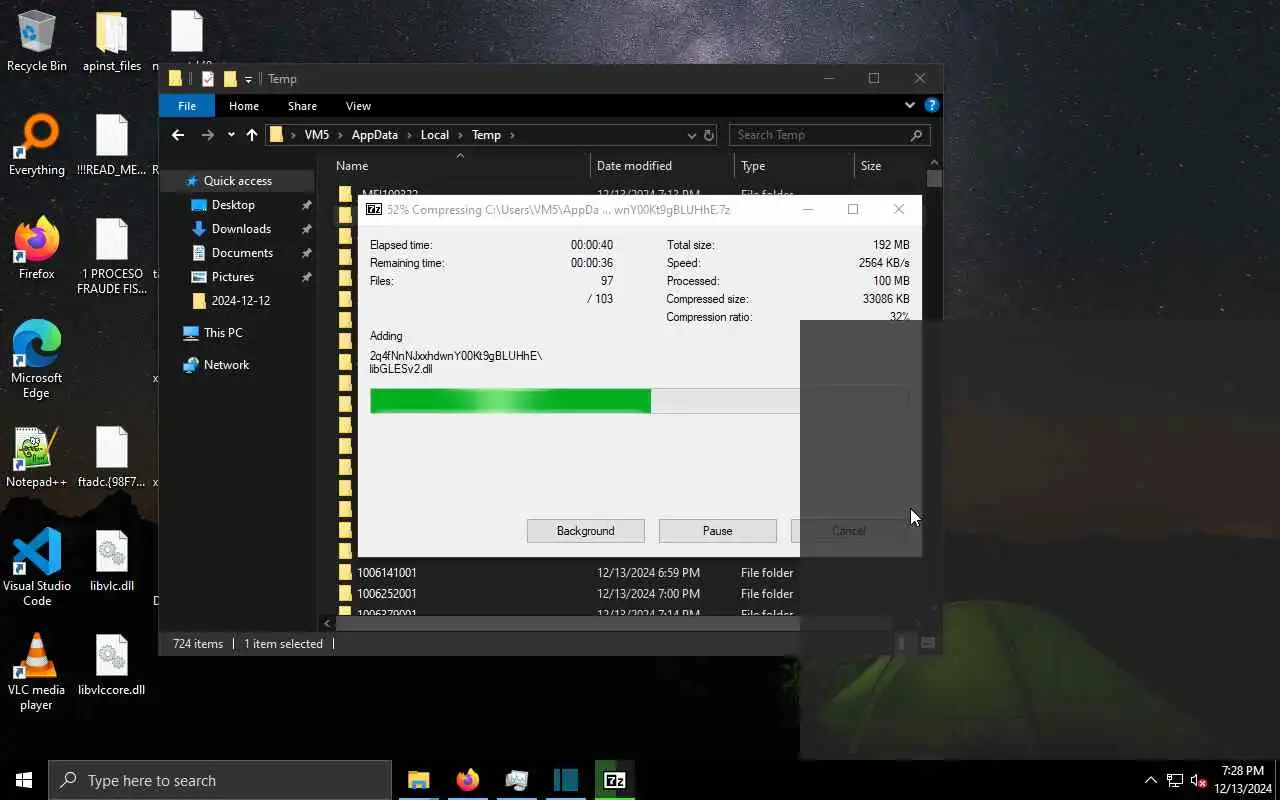The height and width of the screenshot is (800, 1280).
Task: Send compression to Background
Action: [x=586, y=531]
